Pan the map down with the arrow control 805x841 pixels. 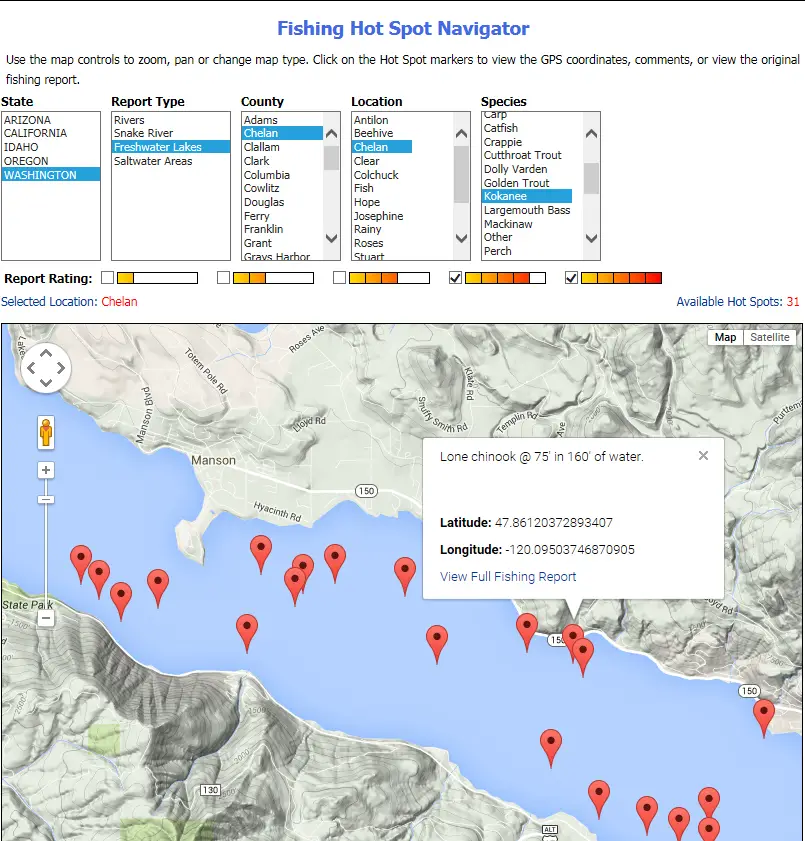45,385
